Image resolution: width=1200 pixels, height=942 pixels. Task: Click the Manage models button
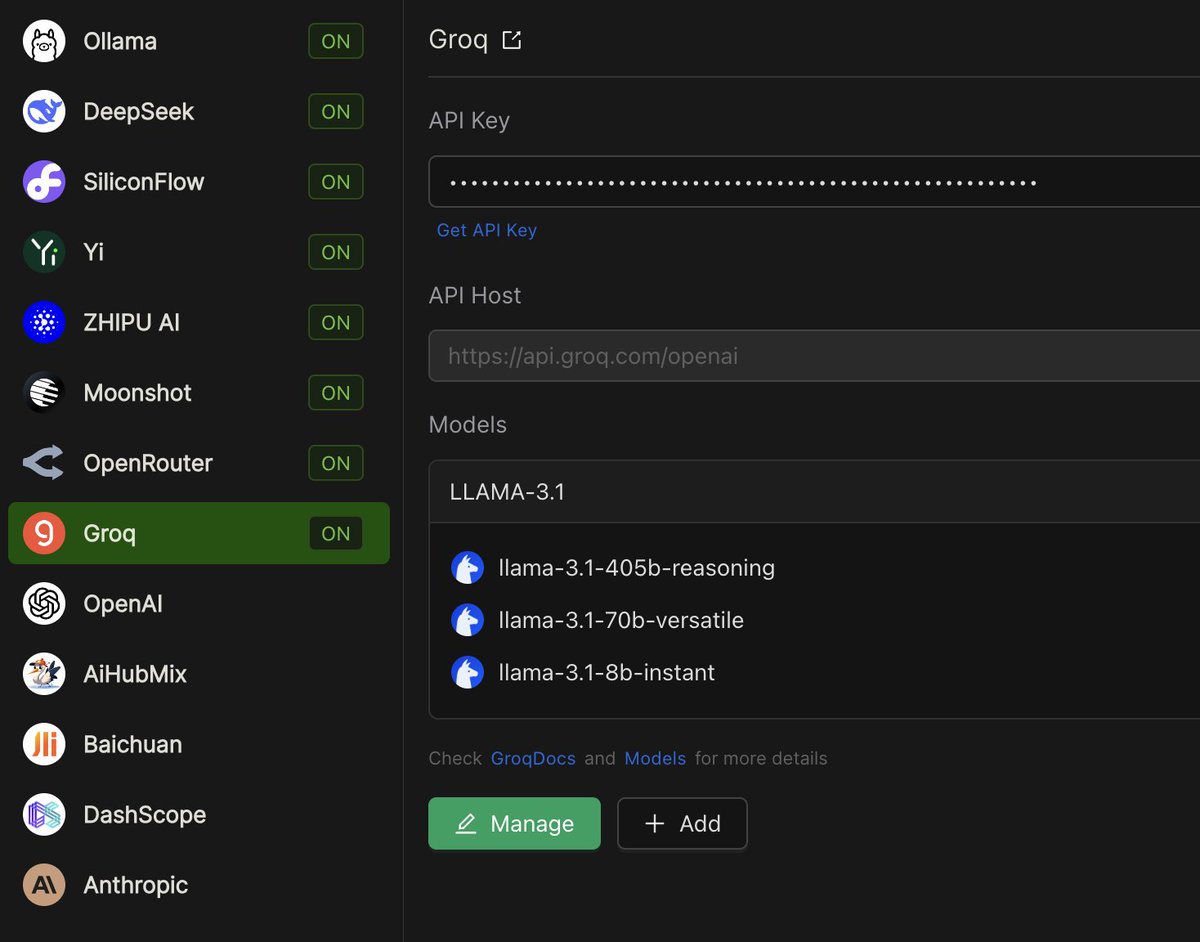(514, 823)
